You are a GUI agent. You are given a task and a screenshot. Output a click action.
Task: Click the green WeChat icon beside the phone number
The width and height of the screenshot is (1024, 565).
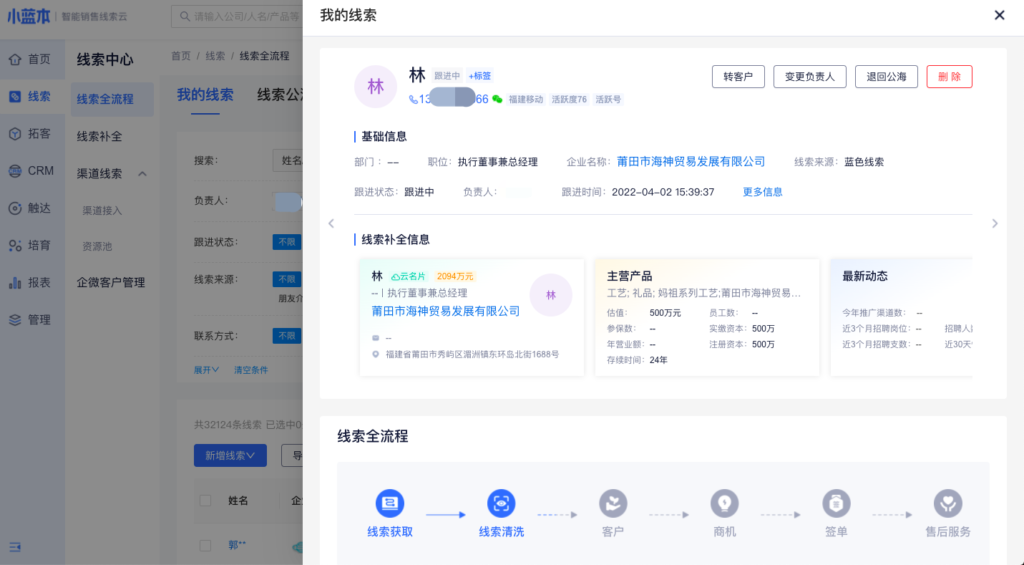point(497,100)
